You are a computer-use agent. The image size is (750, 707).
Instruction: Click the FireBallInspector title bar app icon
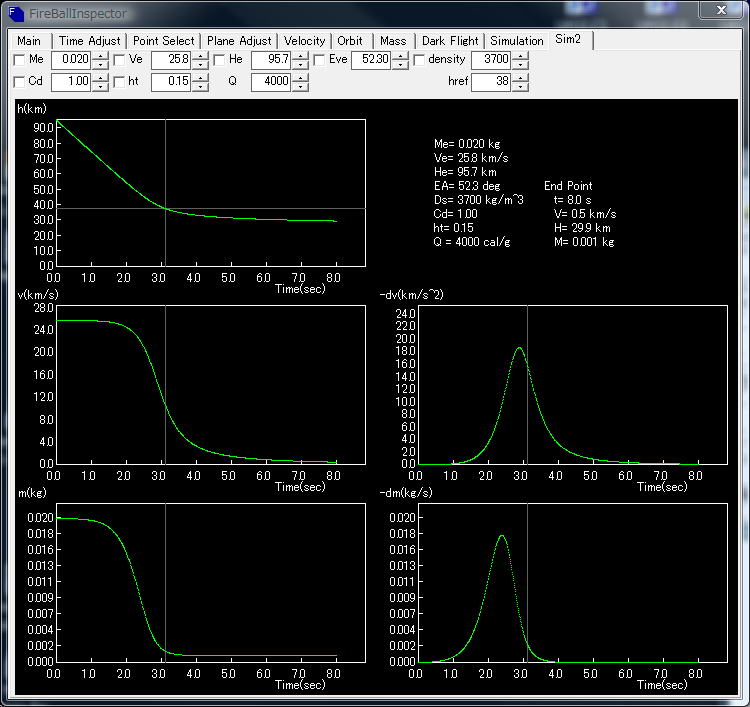point(18,14)
